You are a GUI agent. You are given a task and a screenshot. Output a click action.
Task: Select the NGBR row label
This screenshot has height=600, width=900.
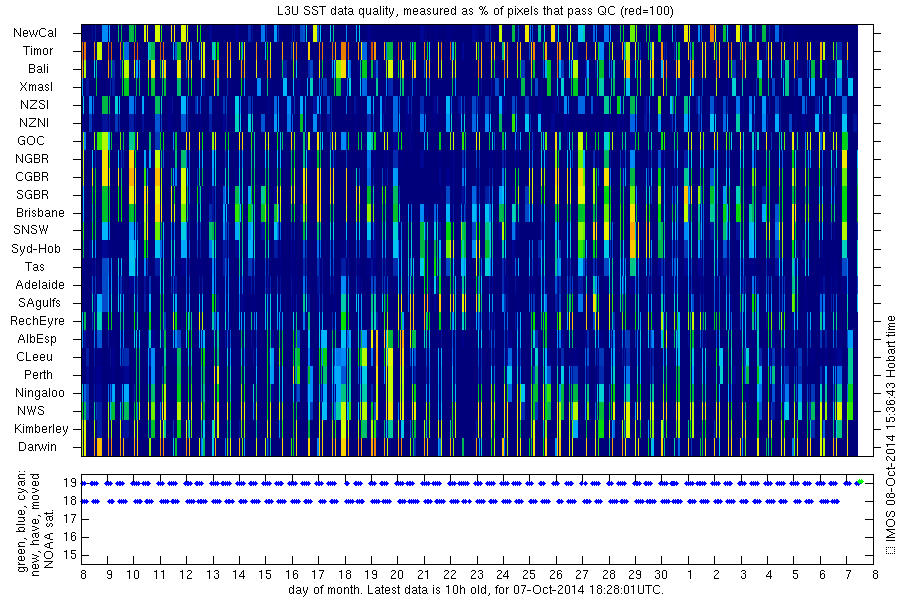[x=32, y=158]
